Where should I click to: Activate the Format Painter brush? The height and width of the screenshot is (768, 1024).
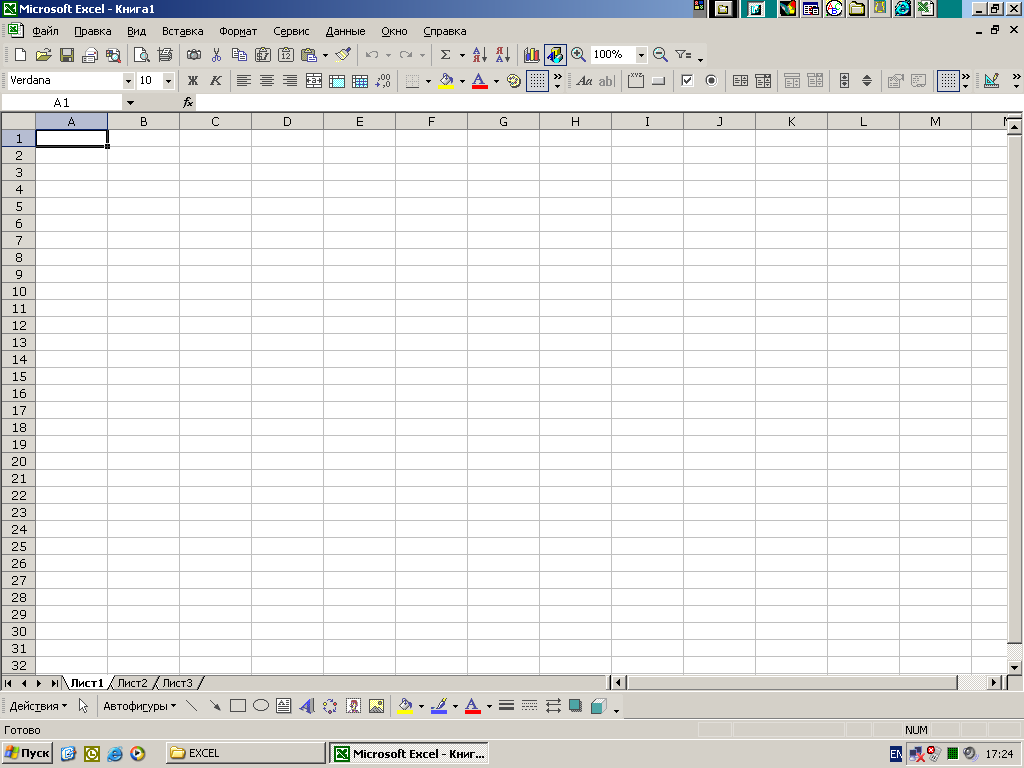pos(344,55)
